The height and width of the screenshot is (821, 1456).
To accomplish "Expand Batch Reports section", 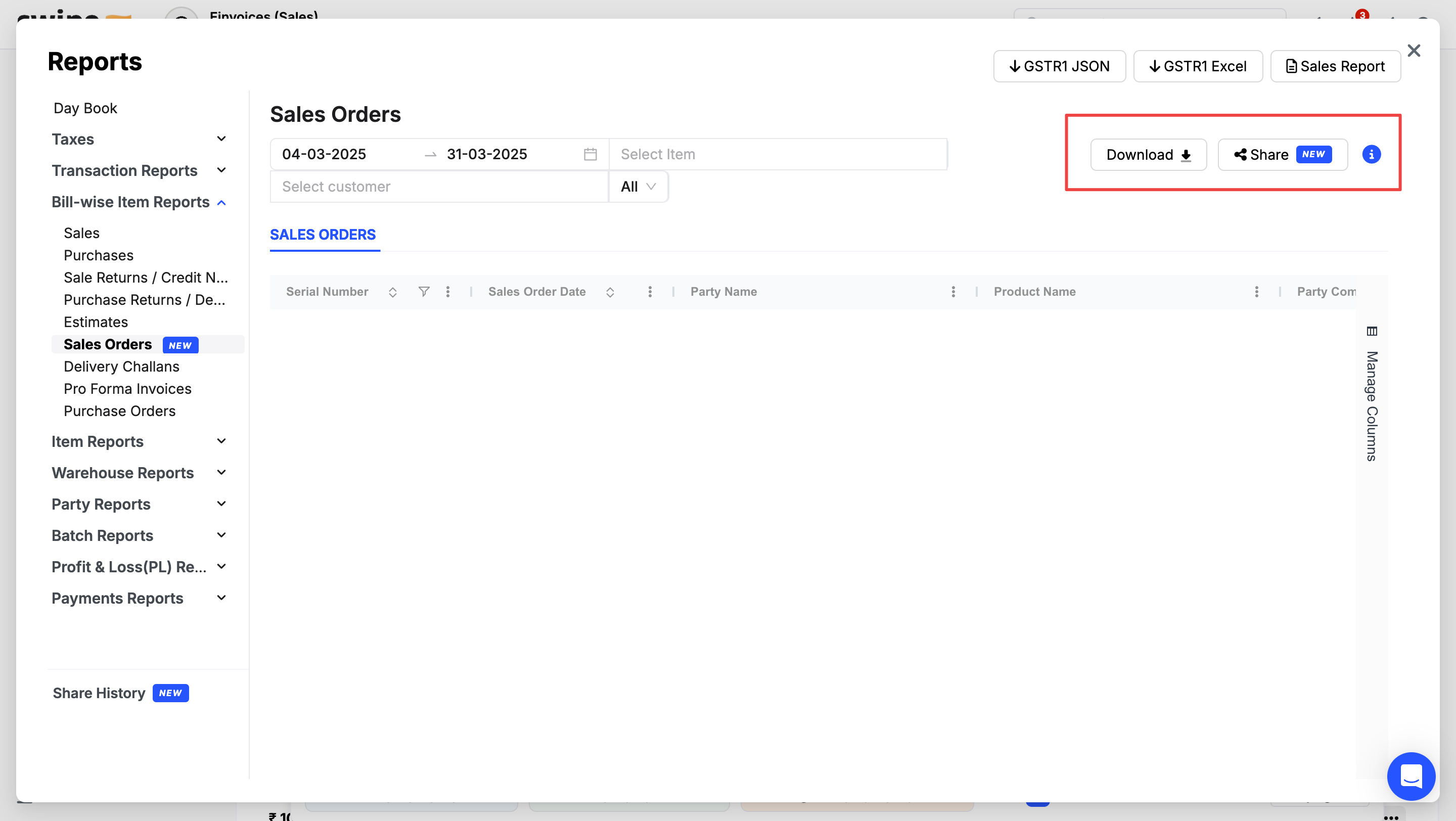I will tap(139, 536).
